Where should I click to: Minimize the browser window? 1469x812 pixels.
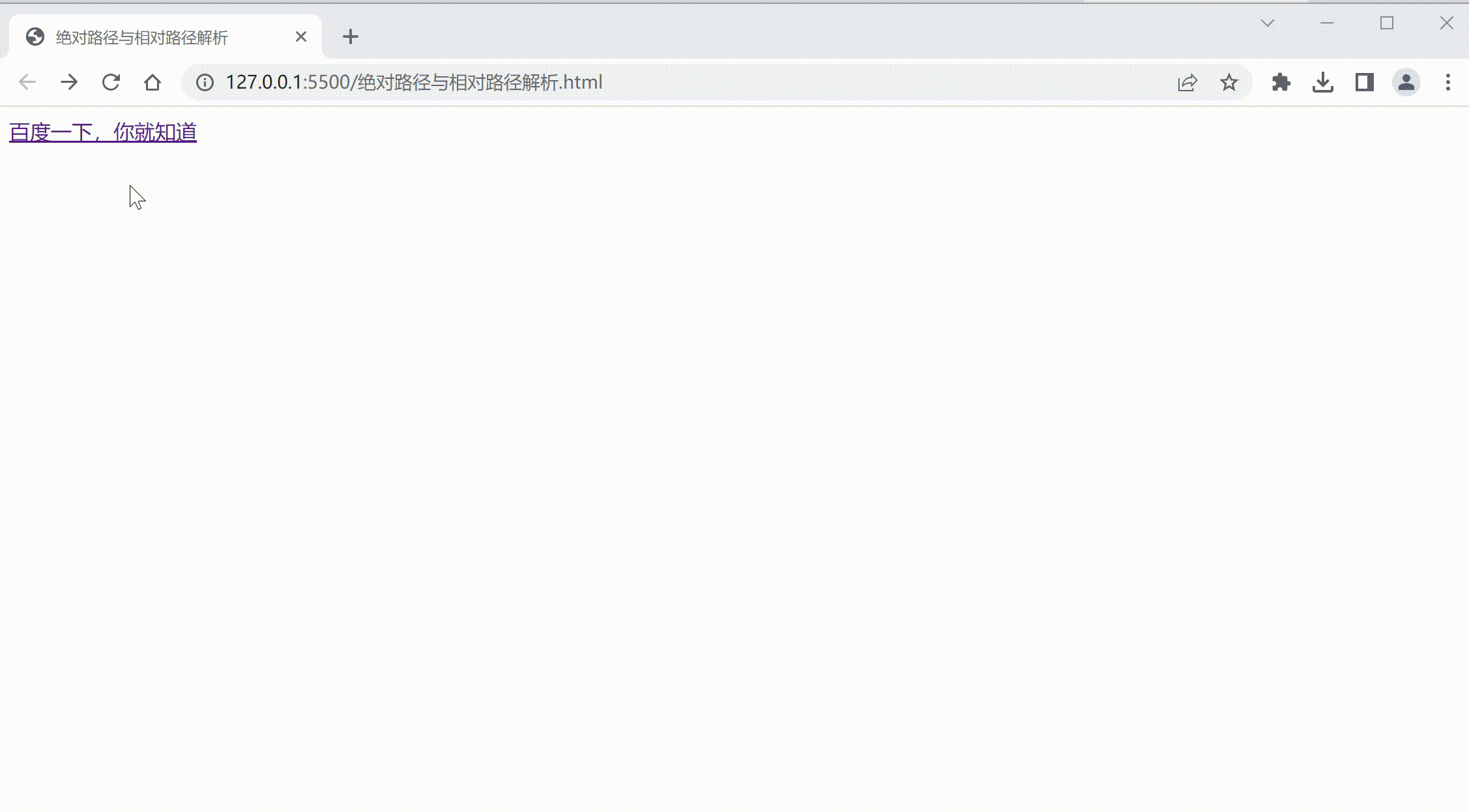(x=1327, y=23)
